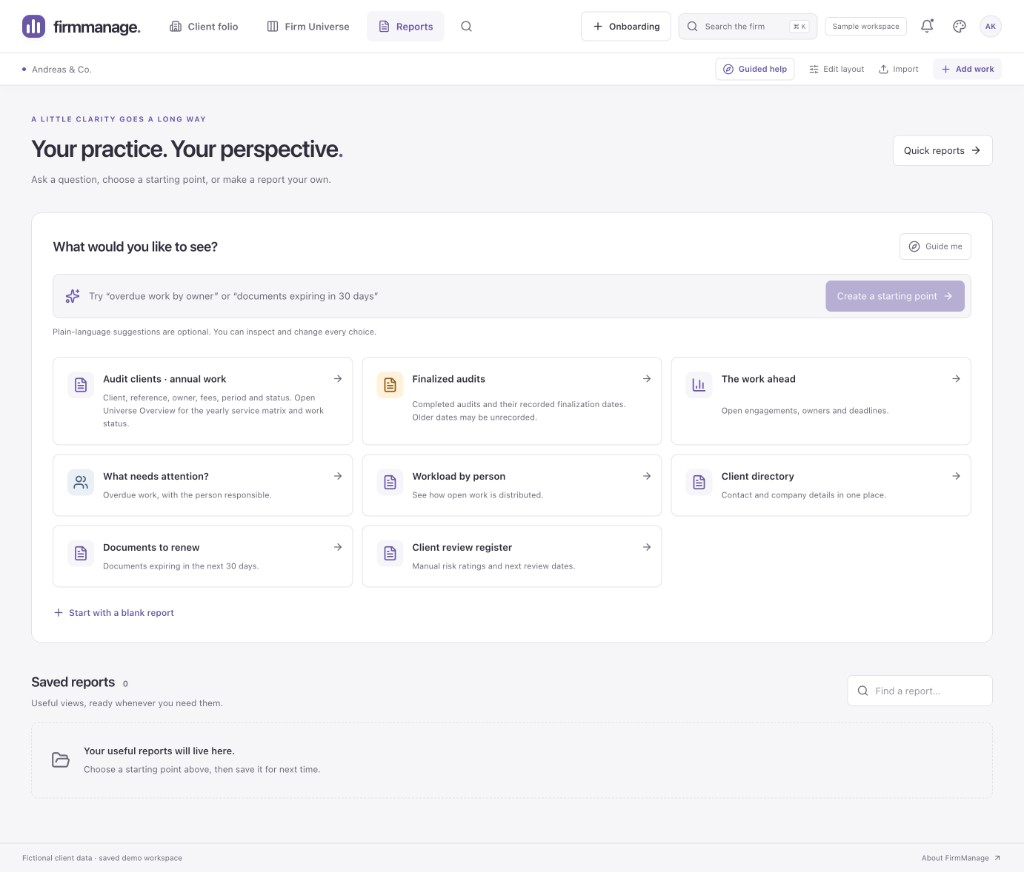The width and height of the screenshot is (1024, 872).
Task: Open Guided help
Action: [x=755, y=69]
